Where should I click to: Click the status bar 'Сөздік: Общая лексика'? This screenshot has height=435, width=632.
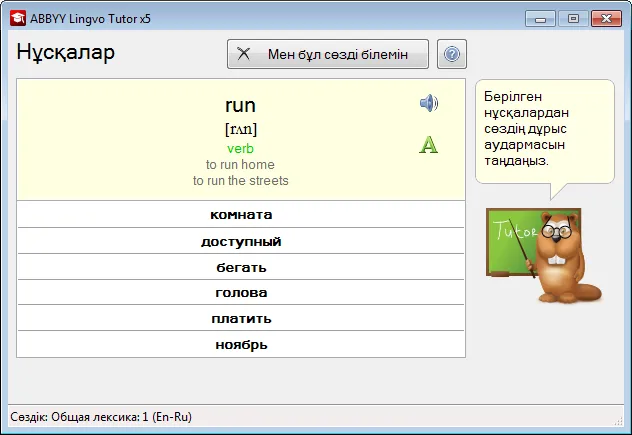pos(101,416)
